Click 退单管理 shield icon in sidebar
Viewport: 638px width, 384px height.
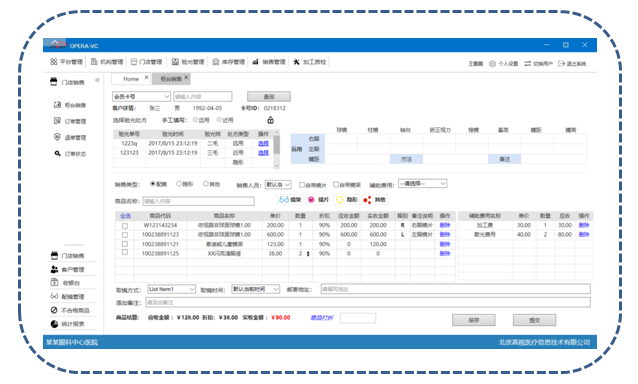pos(57,137)
